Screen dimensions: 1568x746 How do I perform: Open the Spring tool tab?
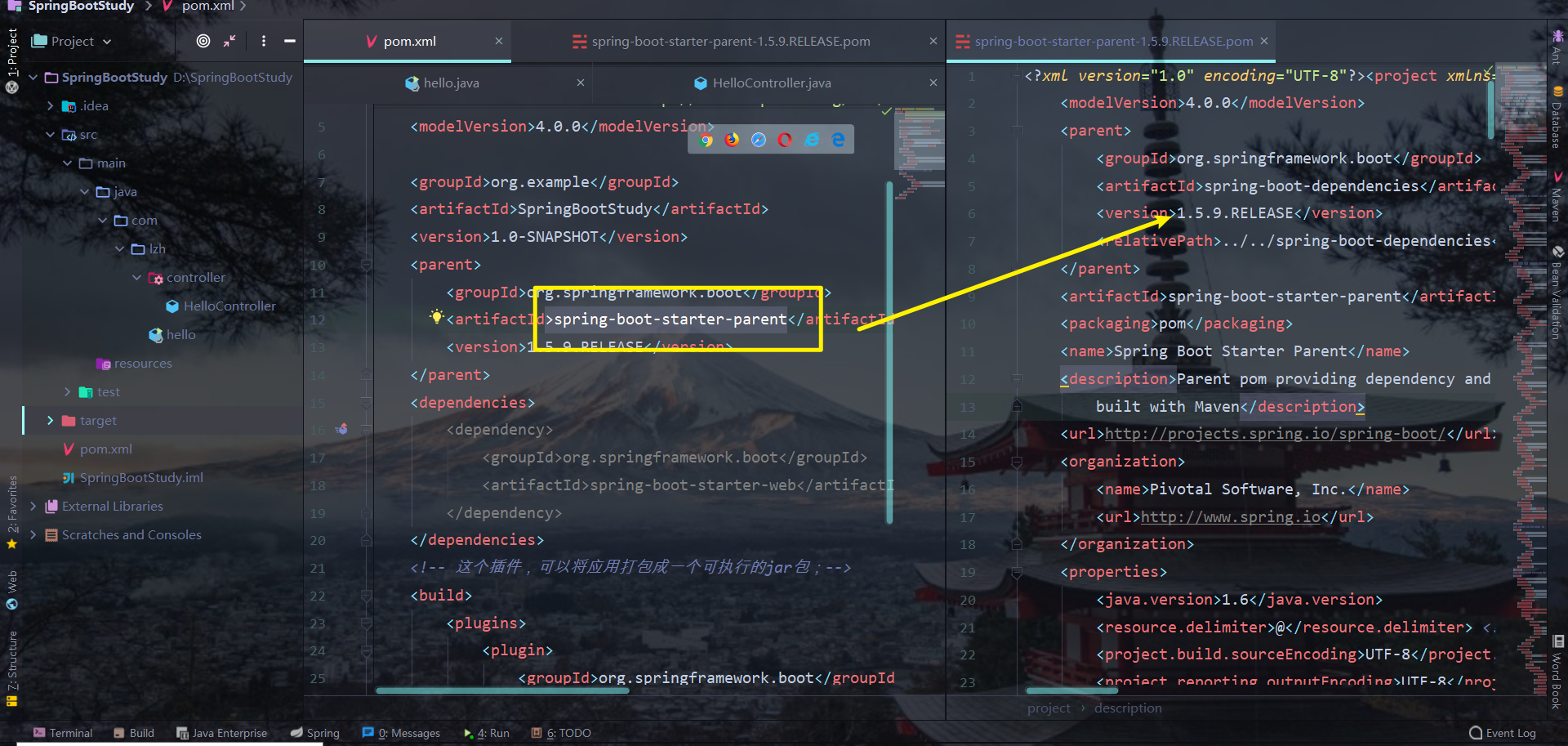[x=315, y=733]
